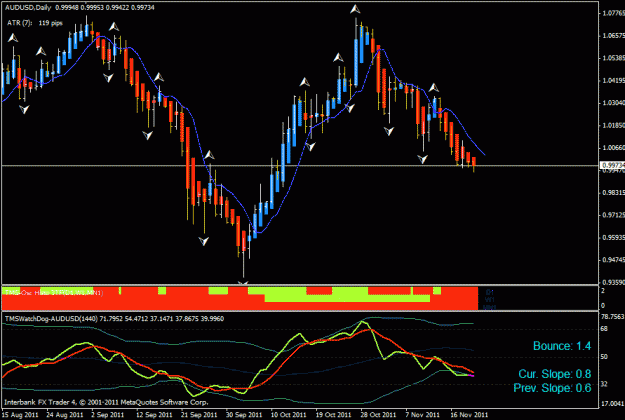This screenshot has height=420, width=625.
Task: Click the 32 level on oscillator scale
Action: click(604, 384)
